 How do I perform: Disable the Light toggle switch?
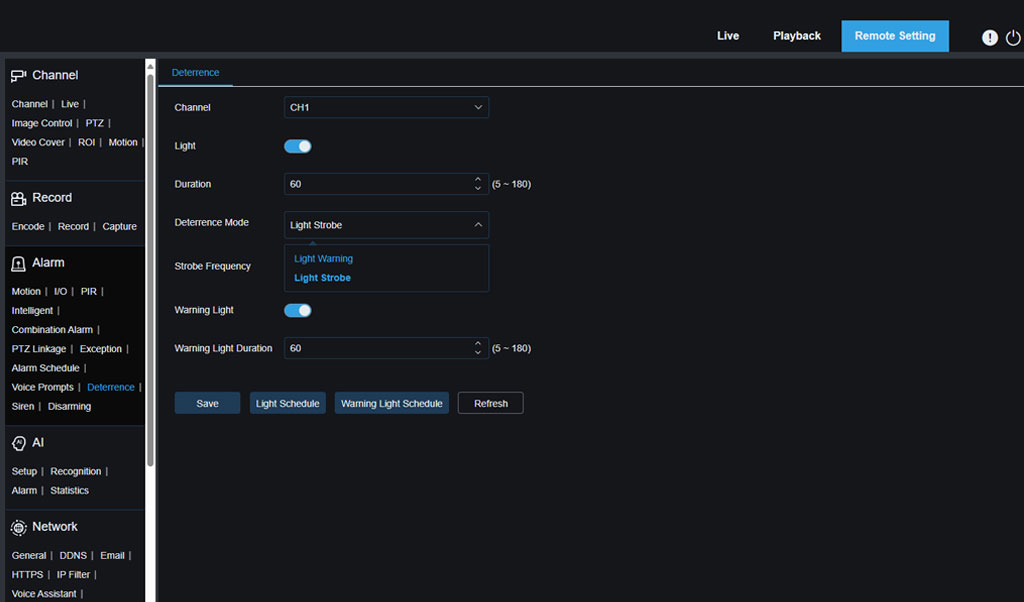click(x=298, y=146)
